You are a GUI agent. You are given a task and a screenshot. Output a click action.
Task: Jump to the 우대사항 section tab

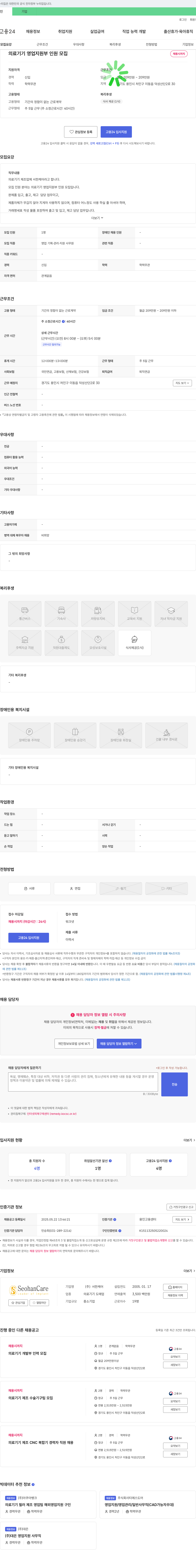pos(79,44)
